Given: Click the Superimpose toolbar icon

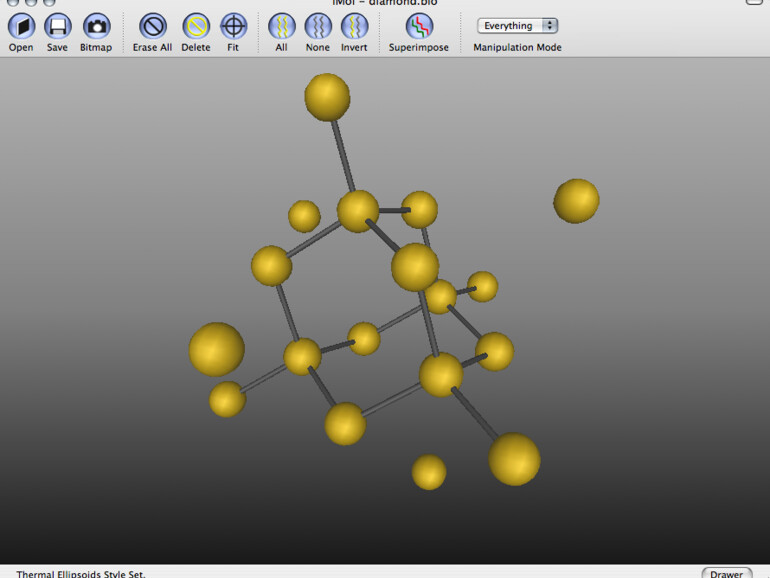Looking at the screenshot, I should (x=419, y=27).
